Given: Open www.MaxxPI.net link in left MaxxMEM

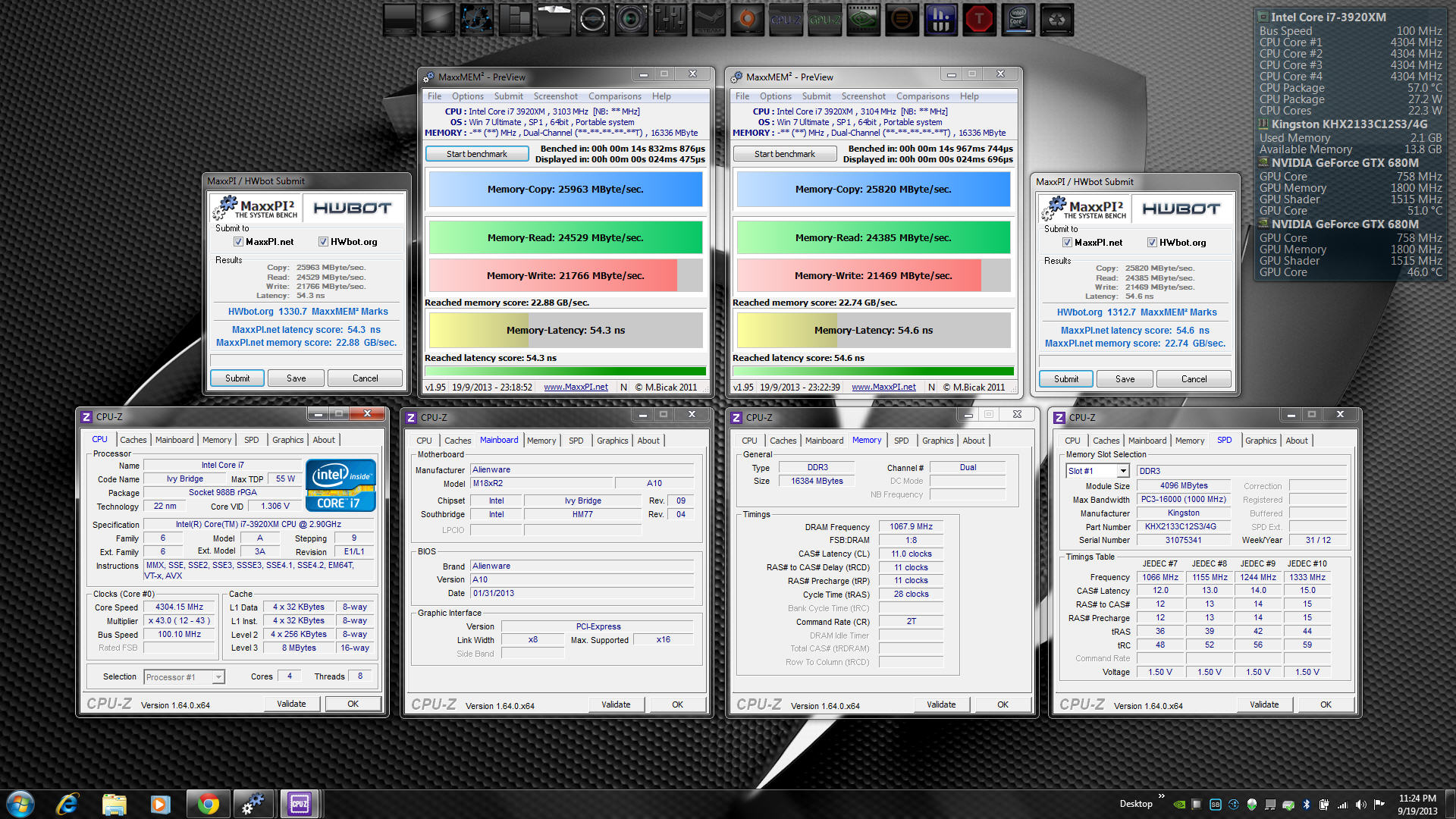Looking at the screenshot, I should (576, 387).
